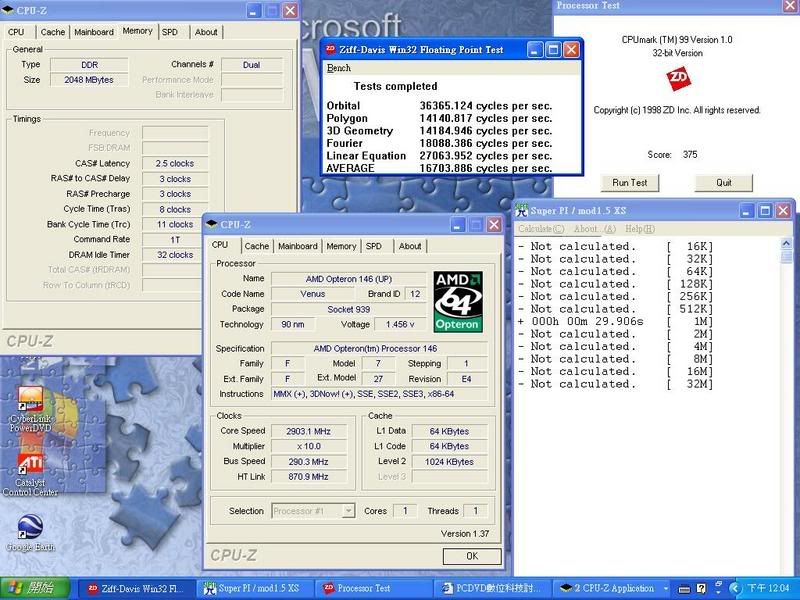Select CPU tab in Memory CPU-Z window

click(16, 32)
